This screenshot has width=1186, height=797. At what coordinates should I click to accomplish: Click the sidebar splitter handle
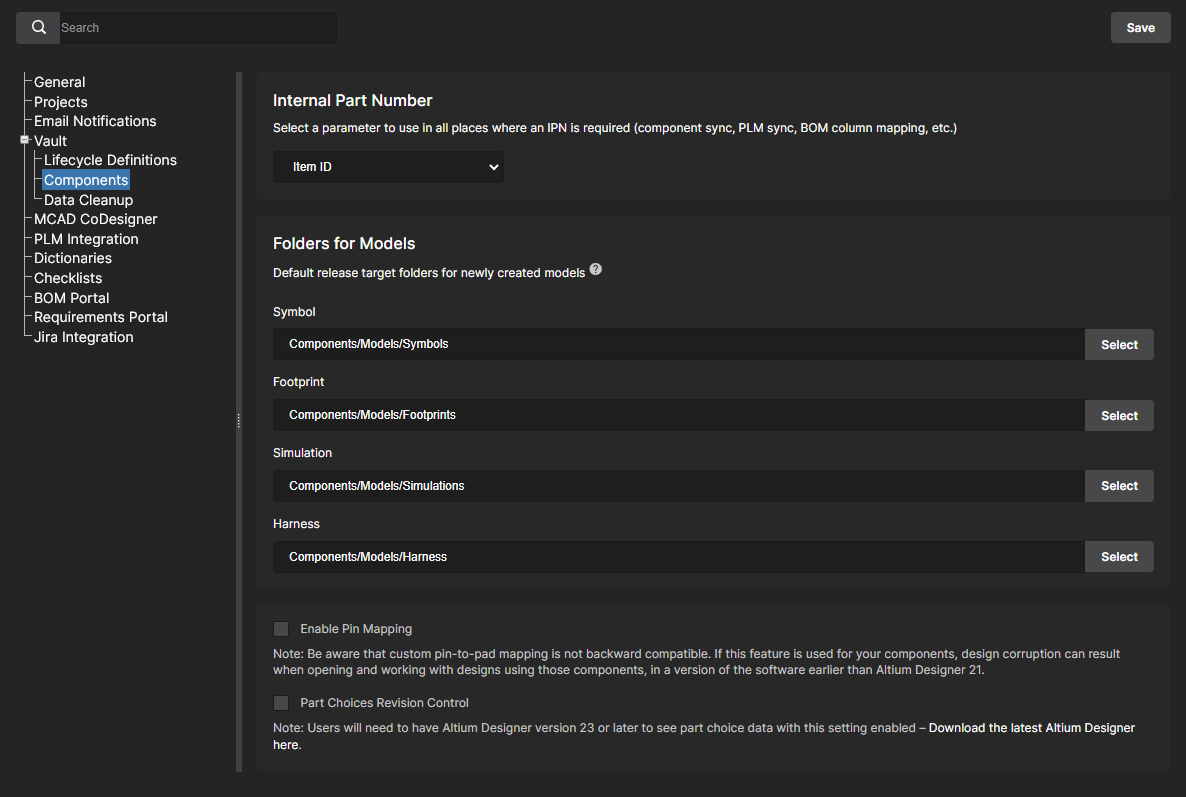(x=239, y=421)
